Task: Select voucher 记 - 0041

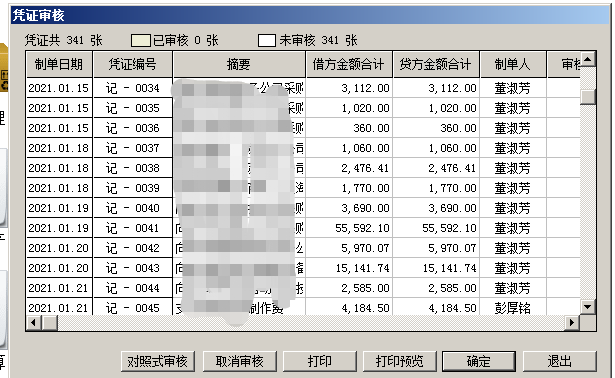Action: pos(133,228)
